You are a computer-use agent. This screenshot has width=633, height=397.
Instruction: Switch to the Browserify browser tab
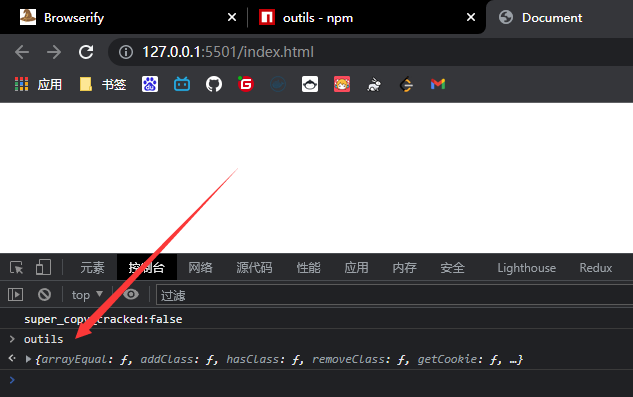tap(125, 17)
